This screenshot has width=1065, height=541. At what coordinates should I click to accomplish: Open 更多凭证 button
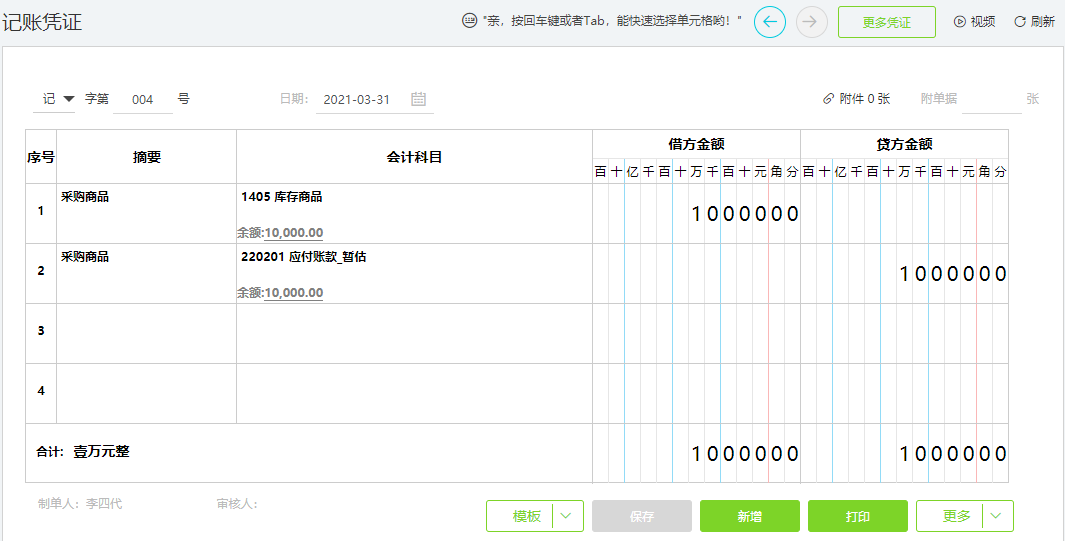click(x=887, y=22)
